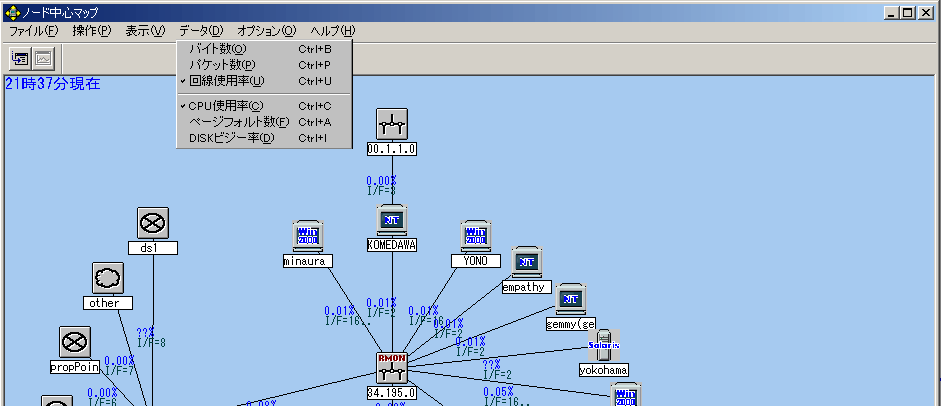Click the other node label
The image size is (941, 406).
coord(108,303)
